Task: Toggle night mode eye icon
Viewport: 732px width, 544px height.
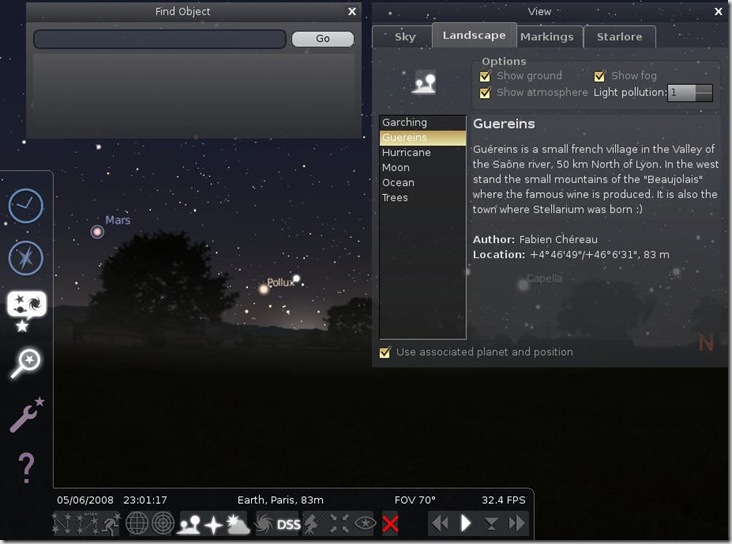Action: (x=364, y=524)
